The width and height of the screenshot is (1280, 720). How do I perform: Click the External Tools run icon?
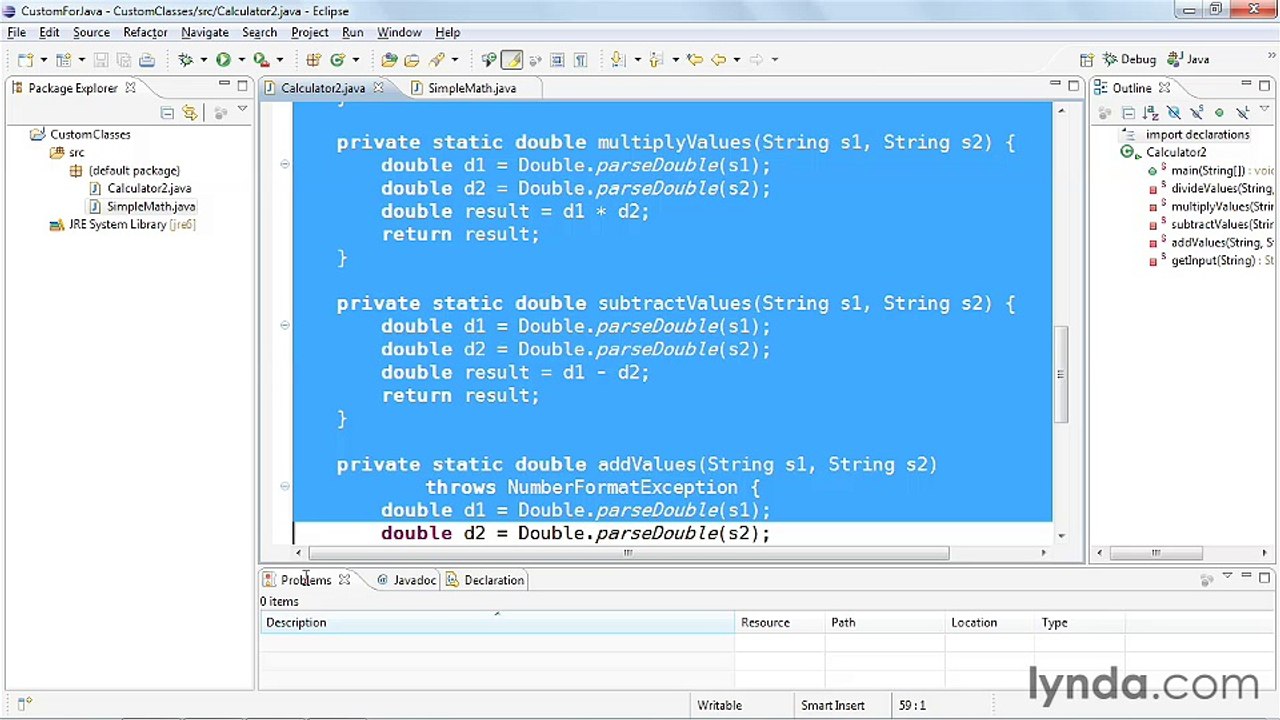click(x=261, y=60)
